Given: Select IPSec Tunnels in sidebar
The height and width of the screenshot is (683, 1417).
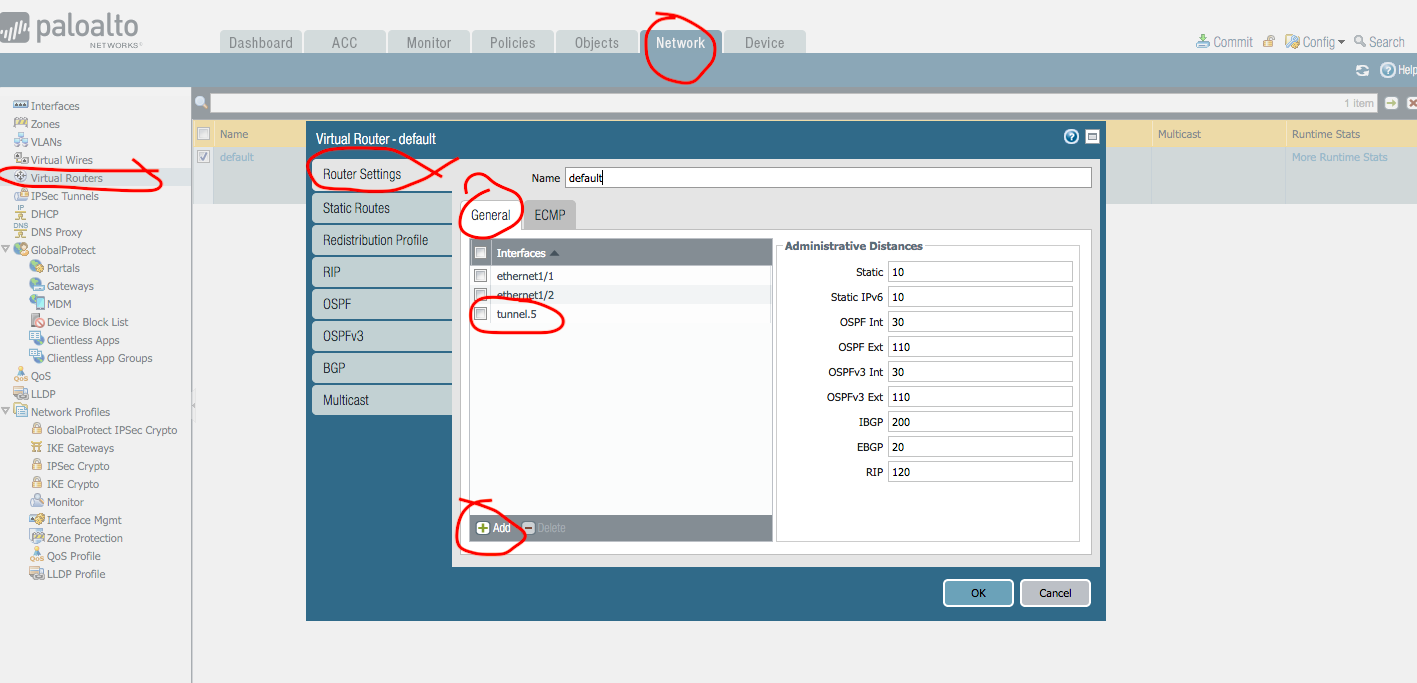Looking at the screenshot, I should [64, 196].
